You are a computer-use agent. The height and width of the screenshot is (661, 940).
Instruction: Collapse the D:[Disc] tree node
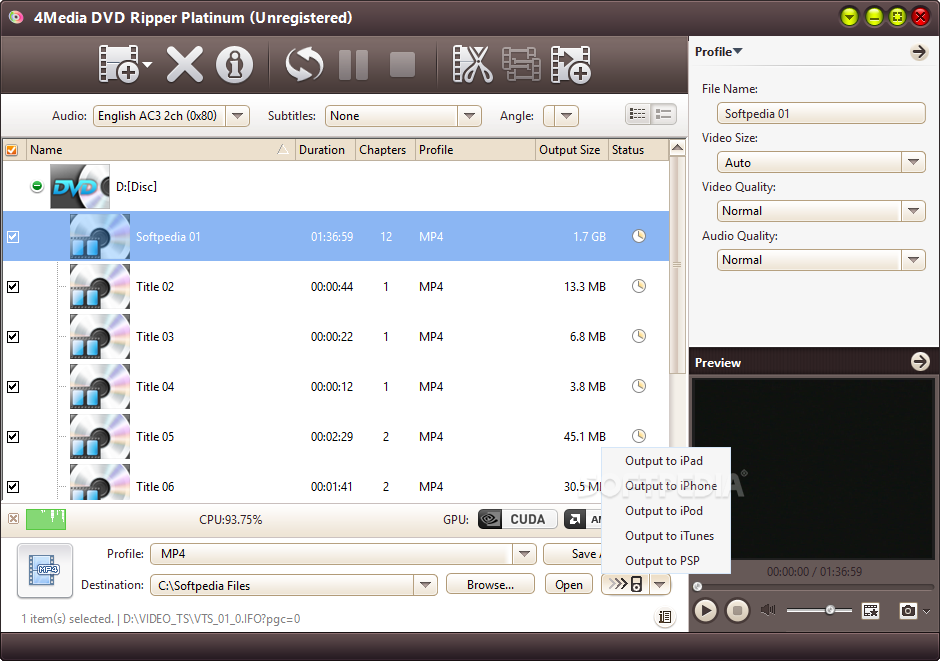[37, 186]
